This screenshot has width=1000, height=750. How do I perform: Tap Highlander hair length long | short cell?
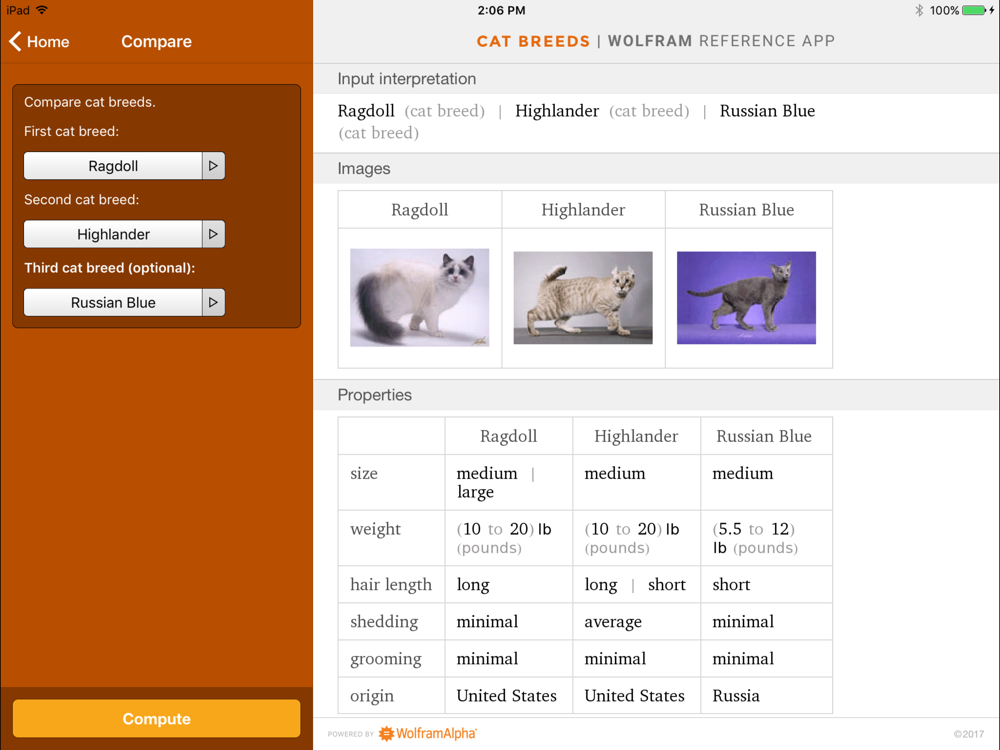point(636,584)
